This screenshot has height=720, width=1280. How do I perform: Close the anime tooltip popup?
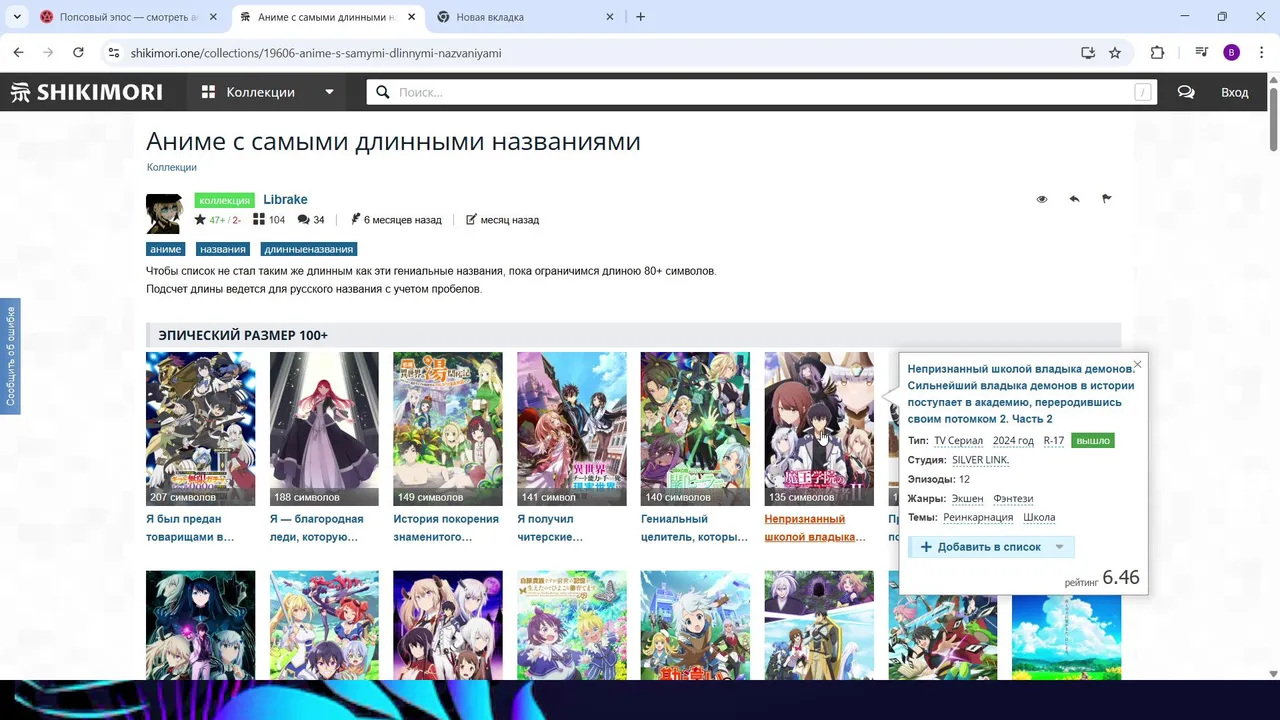pyautogui.click(x=1137, y=364)
